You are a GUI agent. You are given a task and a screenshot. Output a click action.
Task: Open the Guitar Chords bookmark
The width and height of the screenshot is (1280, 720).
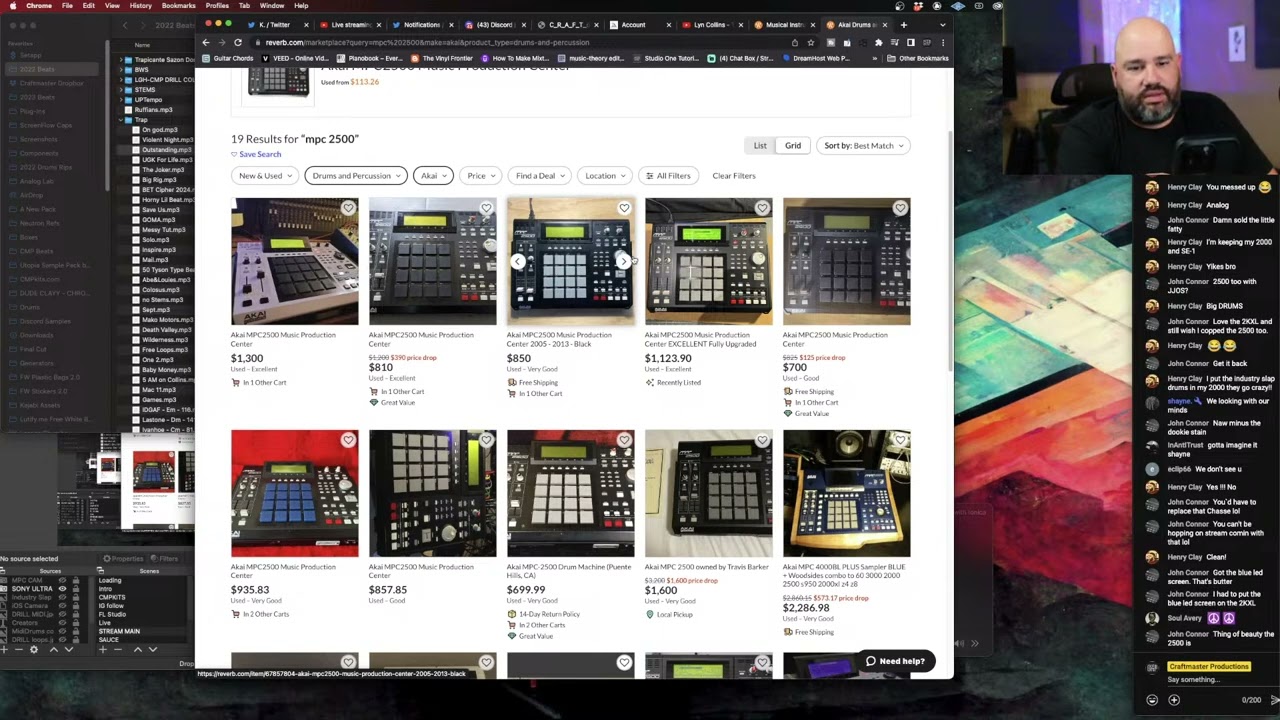coord(228,58)
